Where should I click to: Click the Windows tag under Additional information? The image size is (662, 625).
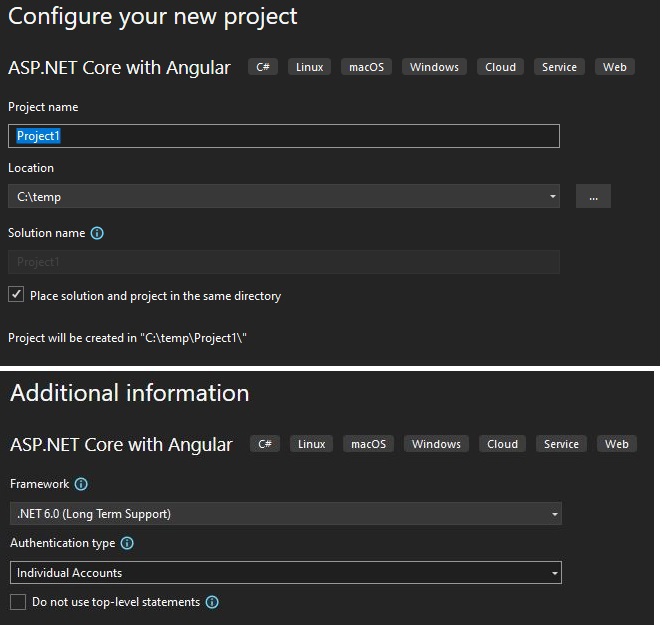[x=436, y=444]
